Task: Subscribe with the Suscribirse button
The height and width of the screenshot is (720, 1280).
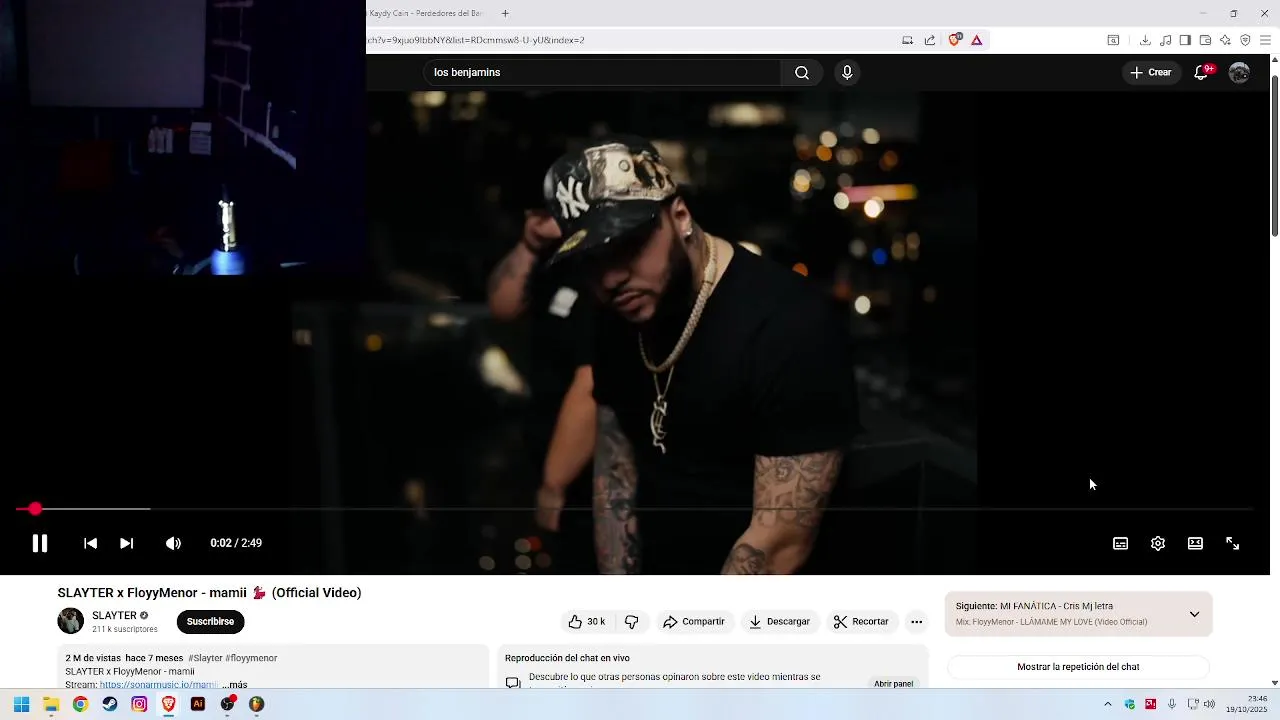Action: click(210, 621)
